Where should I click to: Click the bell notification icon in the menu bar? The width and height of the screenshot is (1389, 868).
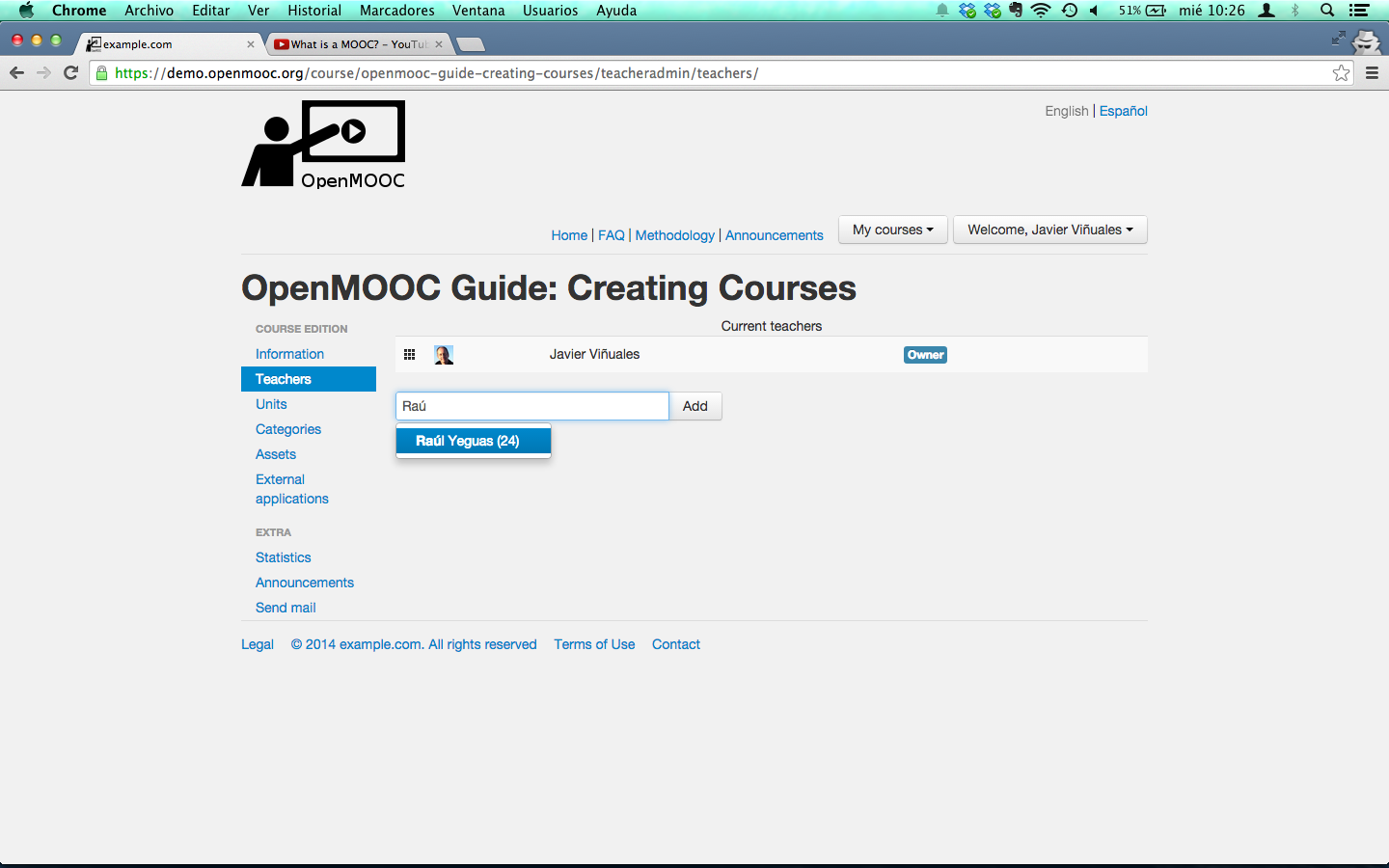click(942, 11)
